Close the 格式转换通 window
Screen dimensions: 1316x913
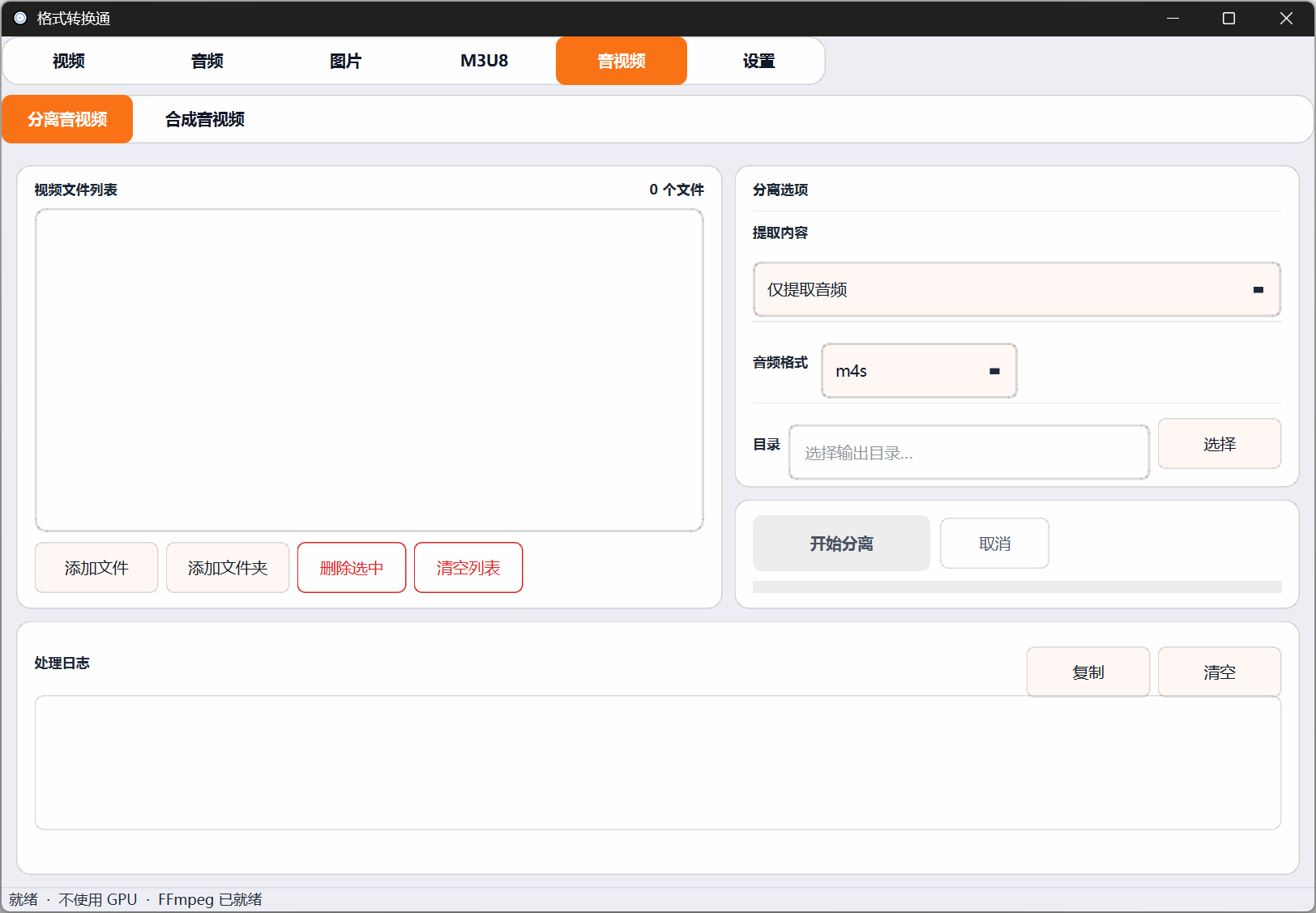1286,18
